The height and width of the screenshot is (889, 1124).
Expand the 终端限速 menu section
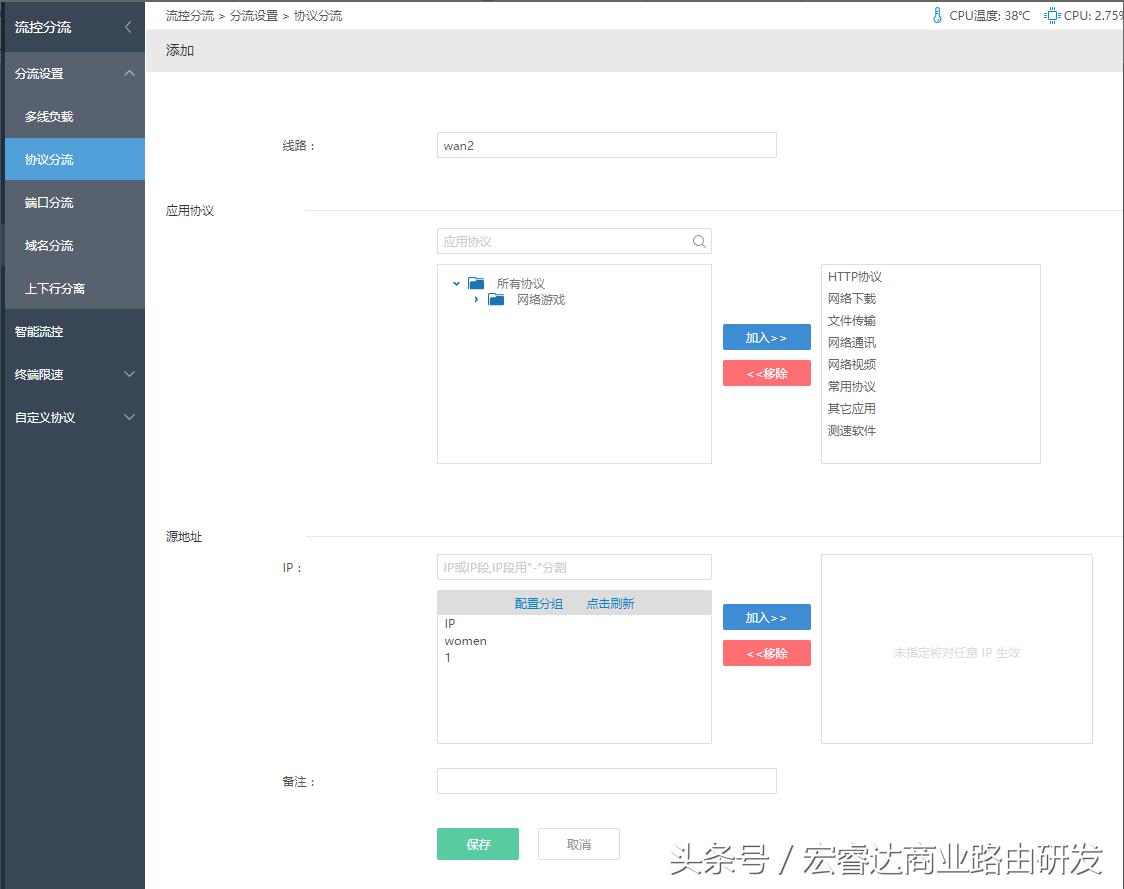[129, 374]
